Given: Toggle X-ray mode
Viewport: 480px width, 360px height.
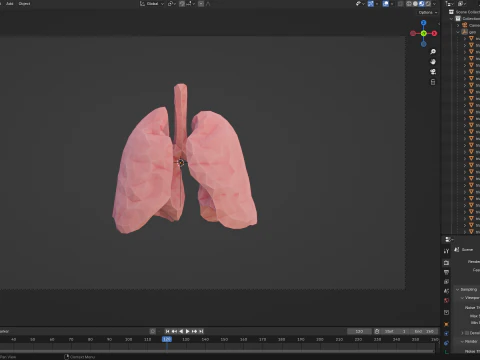Looking at the screenshot, I should click(401, 4).
